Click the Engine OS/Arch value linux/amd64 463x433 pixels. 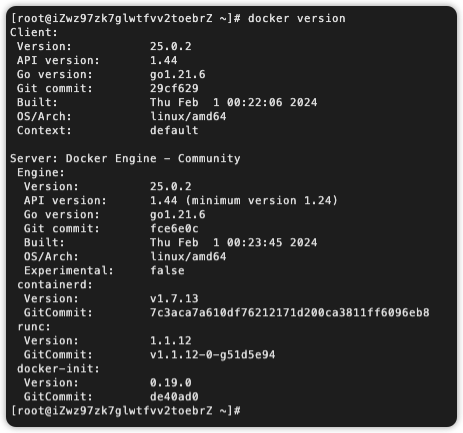point(188,256)
